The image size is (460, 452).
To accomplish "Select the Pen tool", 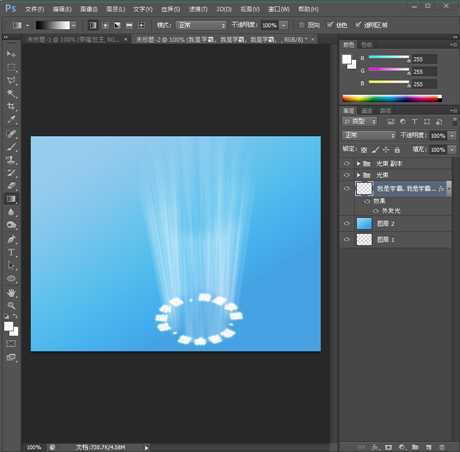I will pos(11,239).
